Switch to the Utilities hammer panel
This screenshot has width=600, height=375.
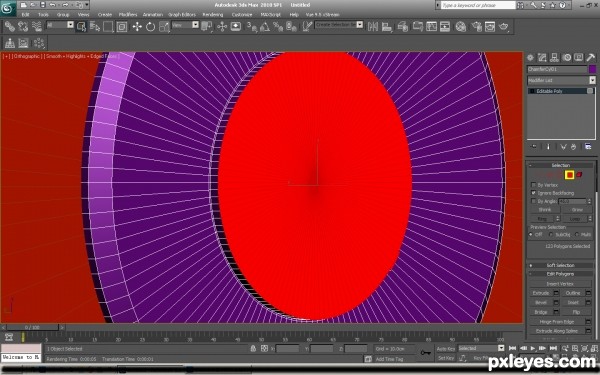click(590, 58)
